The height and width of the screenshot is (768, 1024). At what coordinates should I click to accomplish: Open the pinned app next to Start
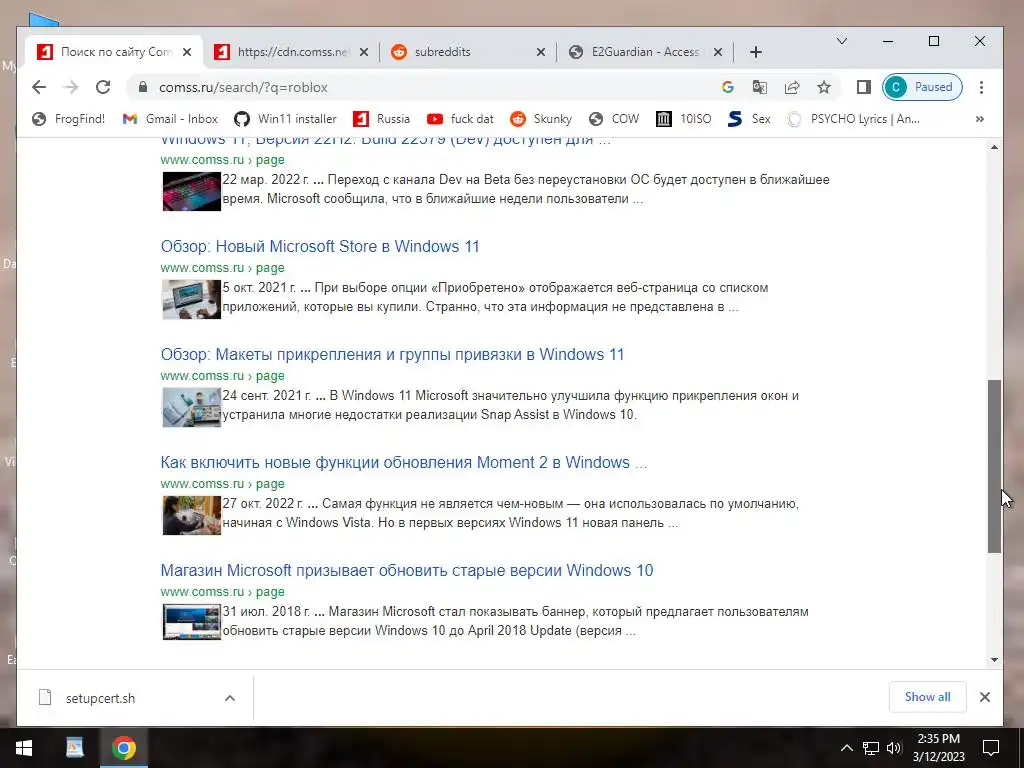75,748
